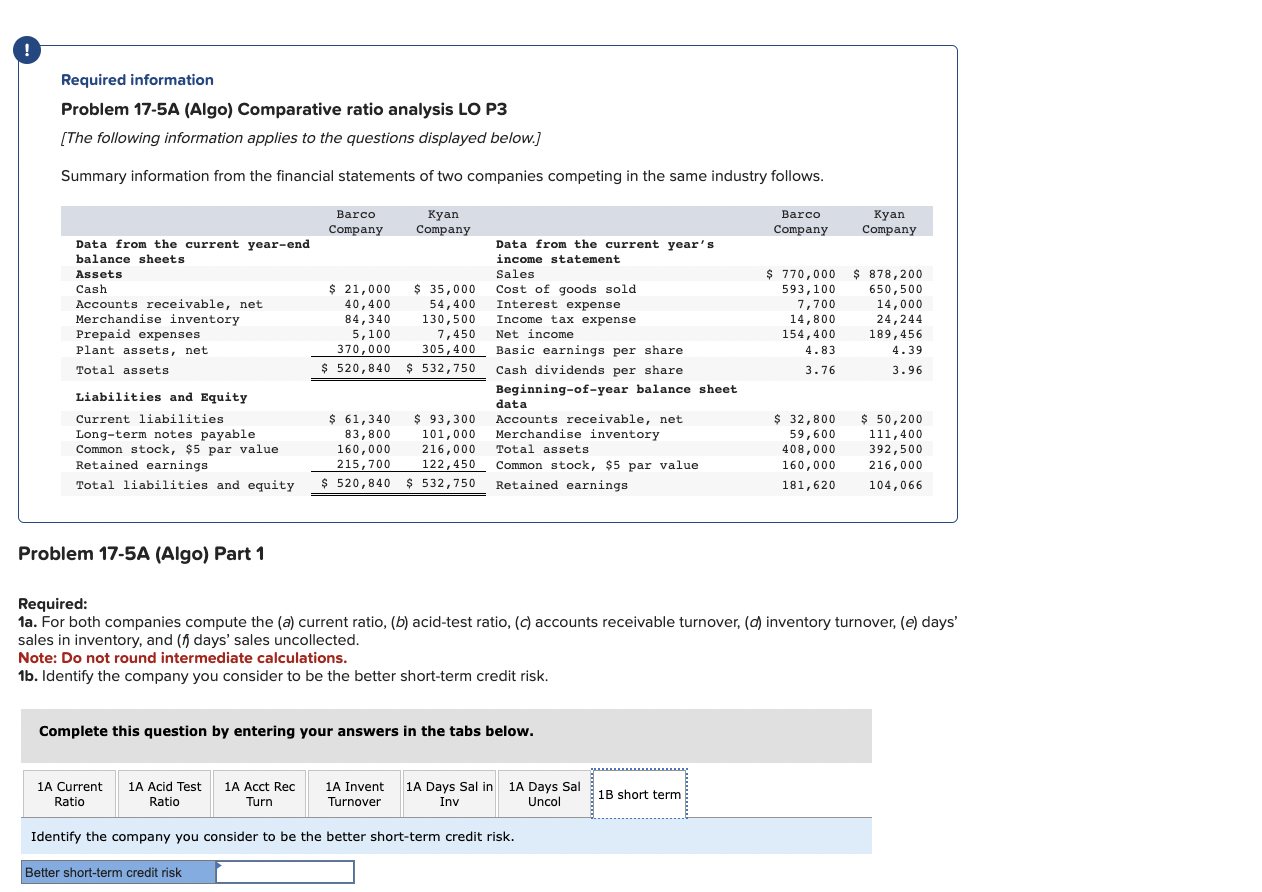Switch to the 1A Current Ratio tab
The height and width of the screenshot is (892, 1262).
pyautogui.click(x=68, y=793)
